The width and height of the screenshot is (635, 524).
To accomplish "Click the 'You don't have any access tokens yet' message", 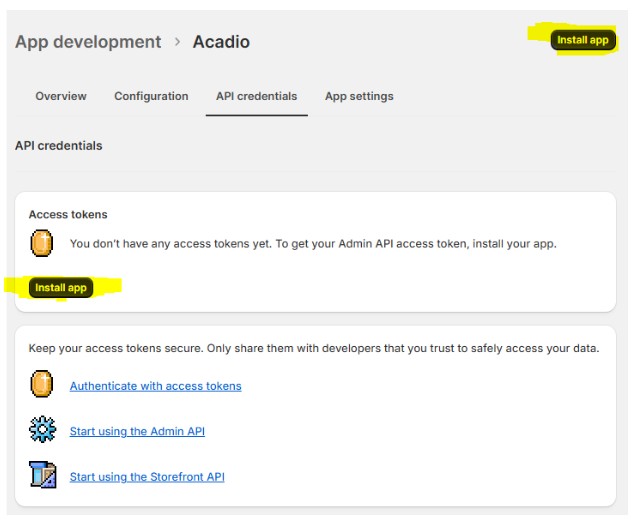I will click(313, 244).
